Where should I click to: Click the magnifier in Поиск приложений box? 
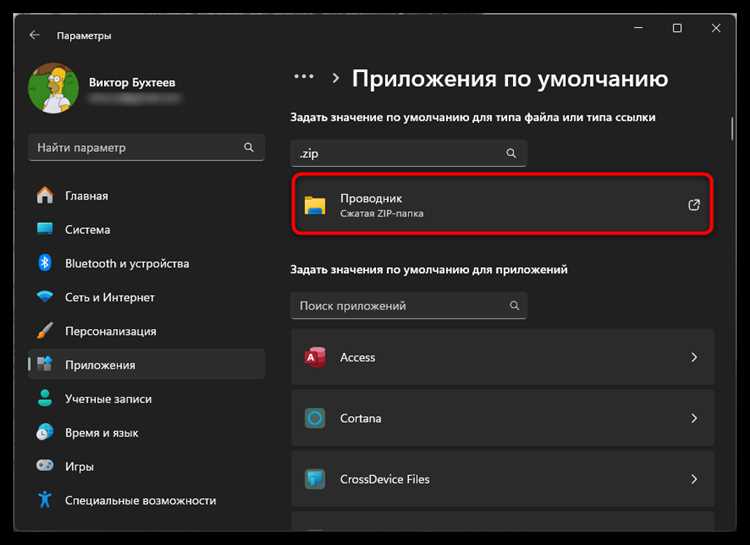tap(514, 305)
